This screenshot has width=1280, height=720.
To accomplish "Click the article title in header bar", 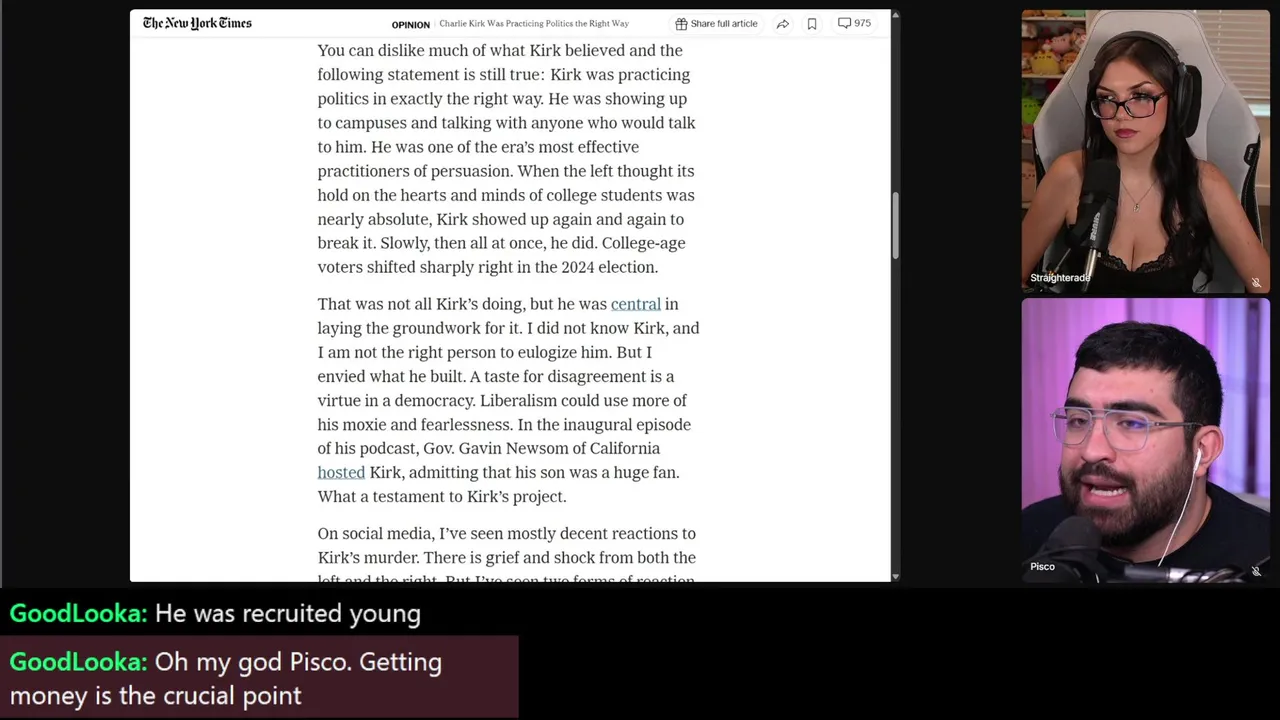I will [x=534, y=24].
